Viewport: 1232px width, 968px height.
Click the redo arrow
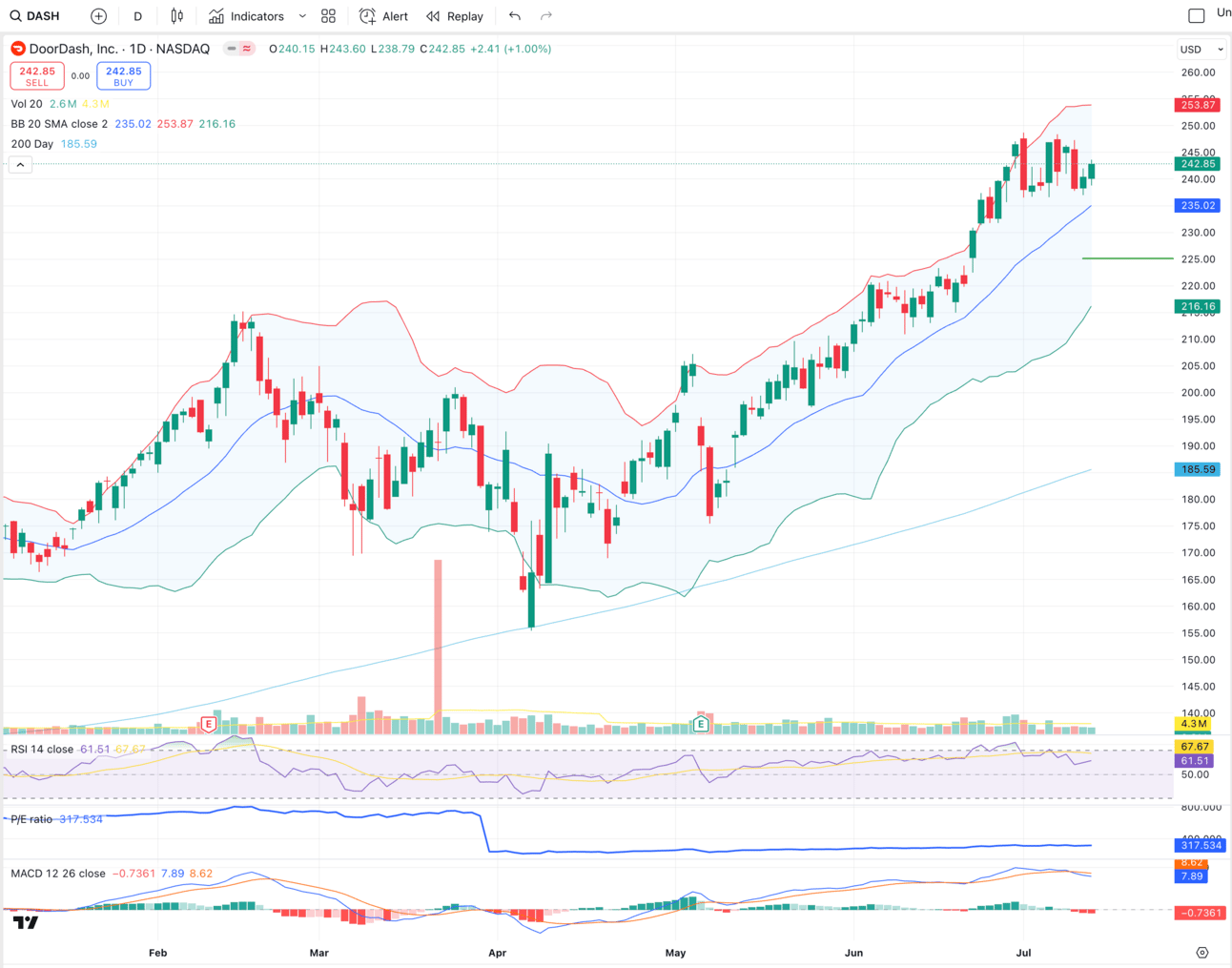pyautogui.click(x=546, y=16)
